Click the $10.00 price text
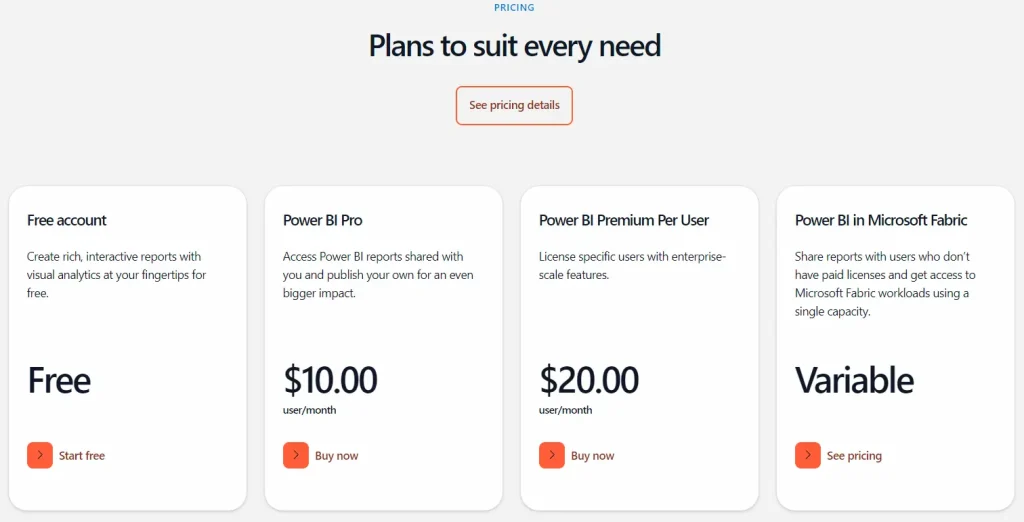The width and height of the screenshot is (1024, 522). point(330,380)
